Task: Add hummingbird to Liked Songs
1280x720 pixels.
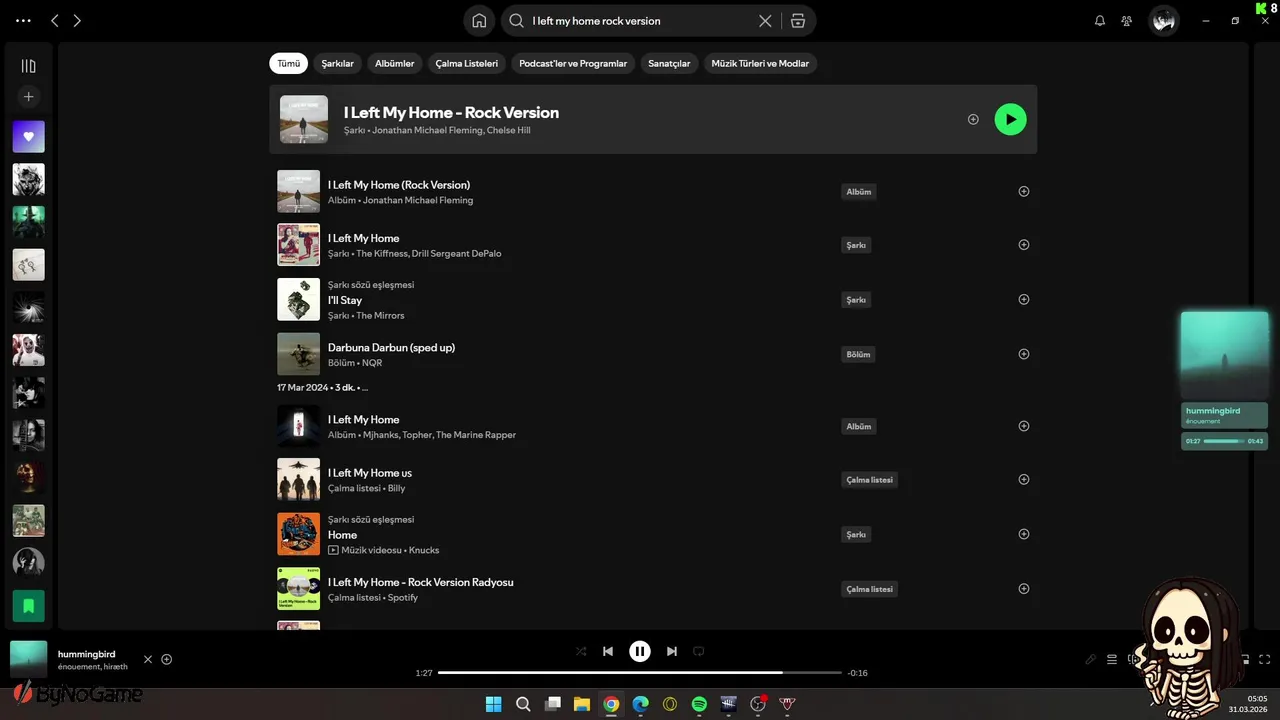Action: click(x=167, y=659)
